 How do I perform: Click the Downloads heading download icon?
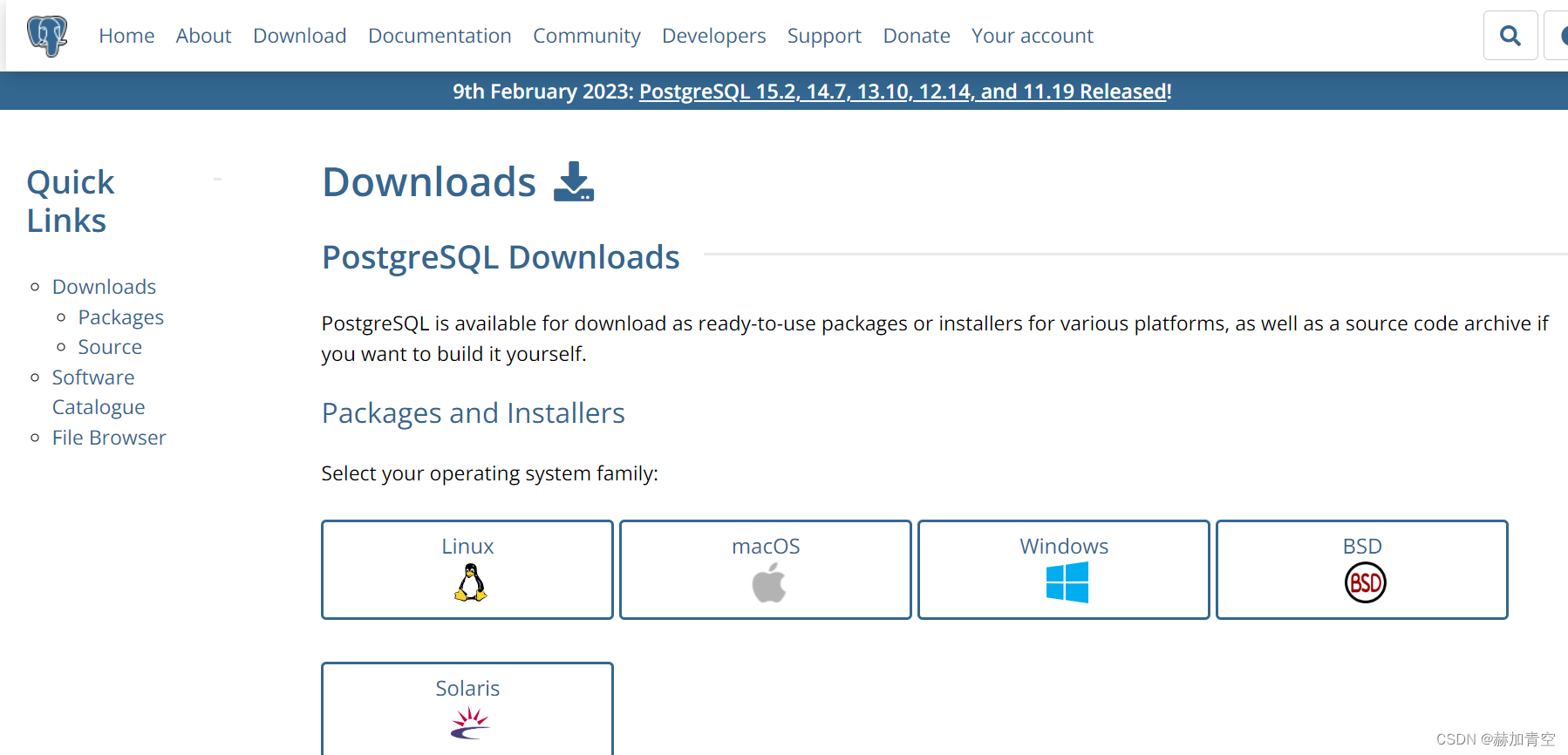(573, 181)
